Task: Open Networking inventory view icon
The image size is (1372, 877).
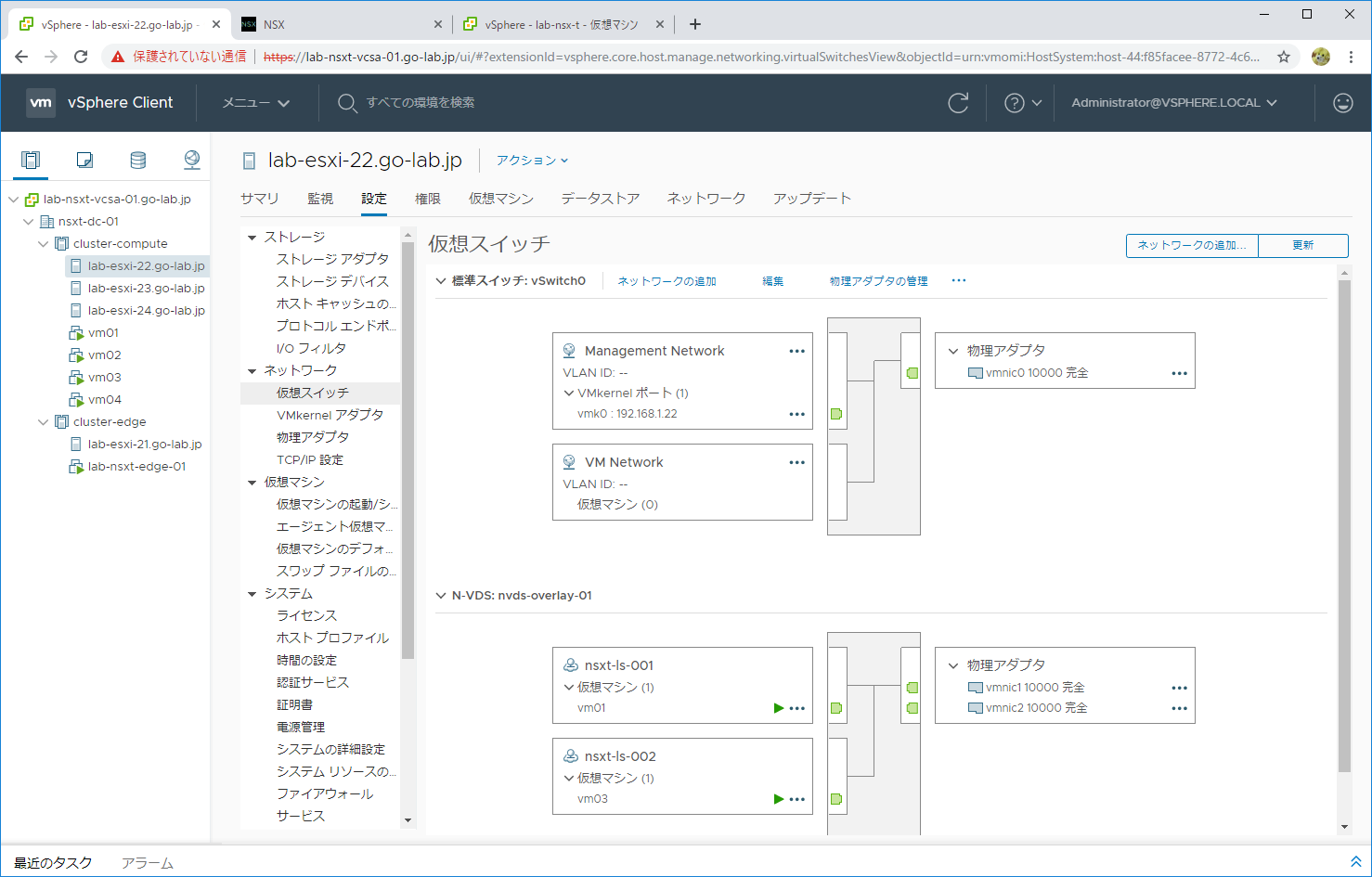Action: [192, 160]
